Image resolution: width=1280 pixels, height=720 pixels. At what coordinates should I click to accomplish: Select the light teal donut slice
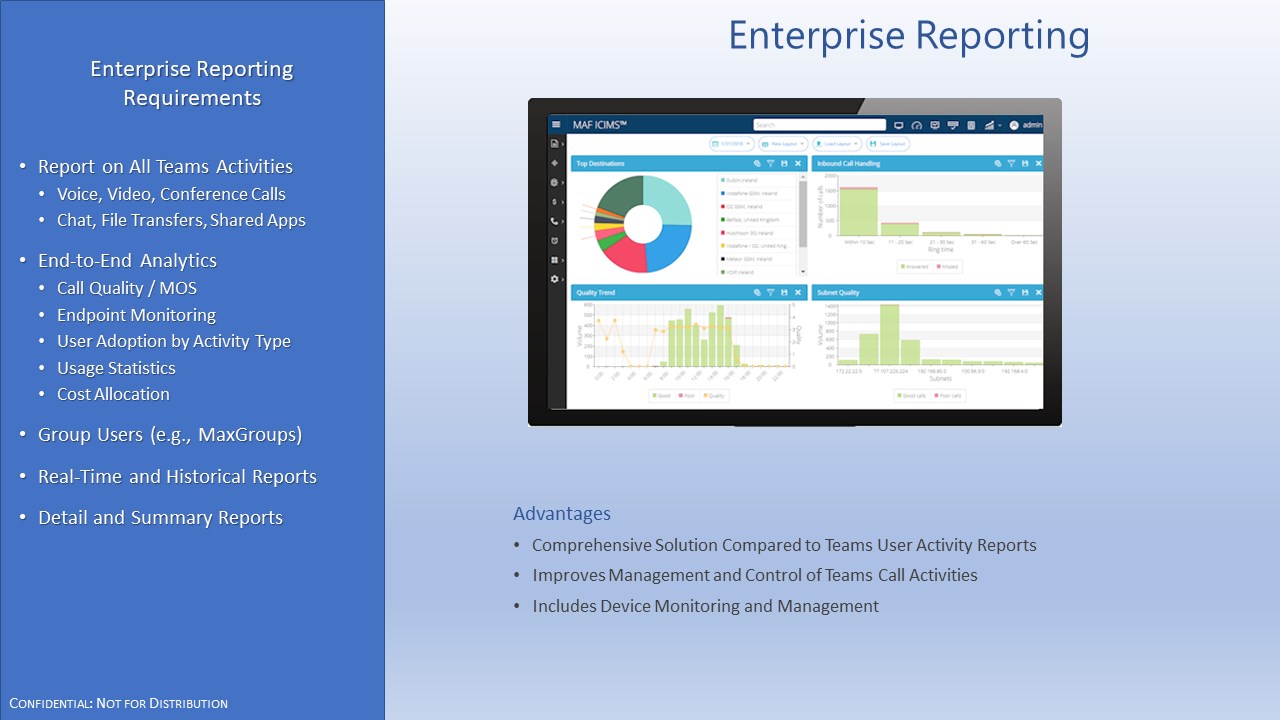[670, 200]
